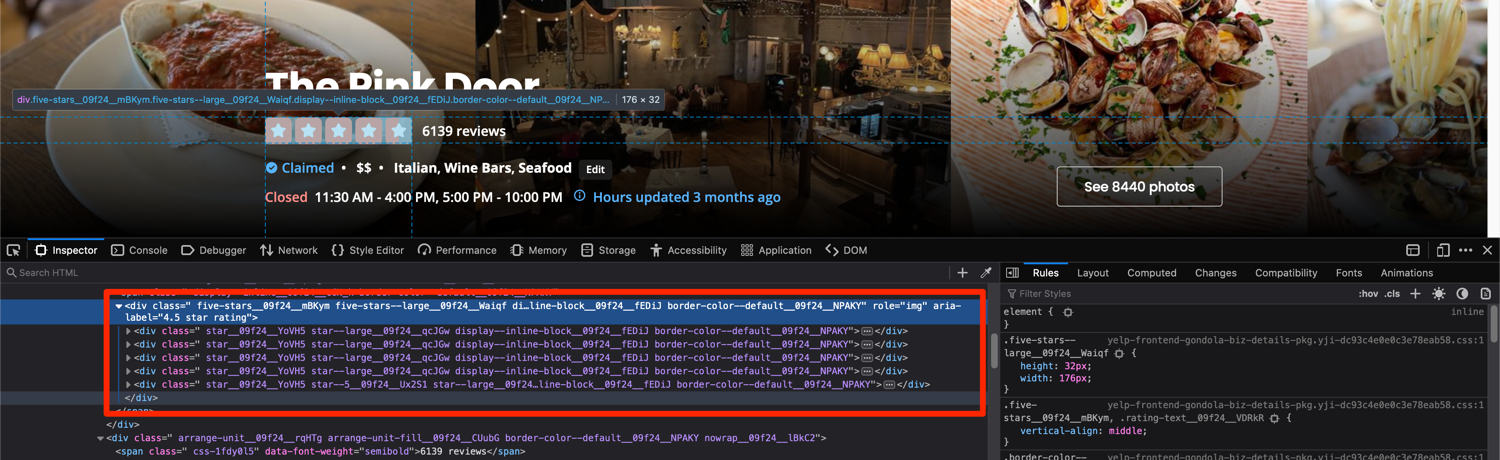
Task: Expand the arrange-unit div node
Action: [x=100, y=438]
